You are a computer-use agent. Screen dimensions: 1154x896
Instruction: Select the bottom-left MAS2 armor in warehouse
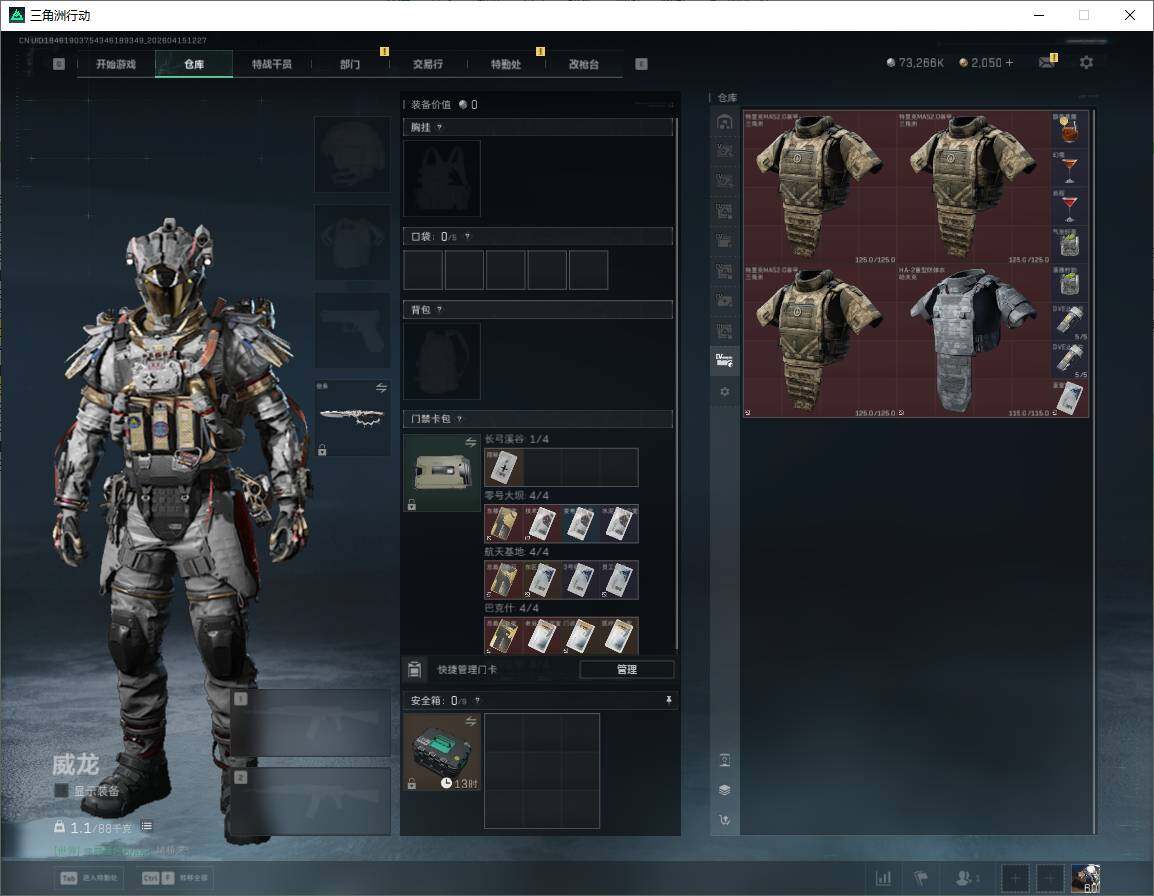point(820,341)
